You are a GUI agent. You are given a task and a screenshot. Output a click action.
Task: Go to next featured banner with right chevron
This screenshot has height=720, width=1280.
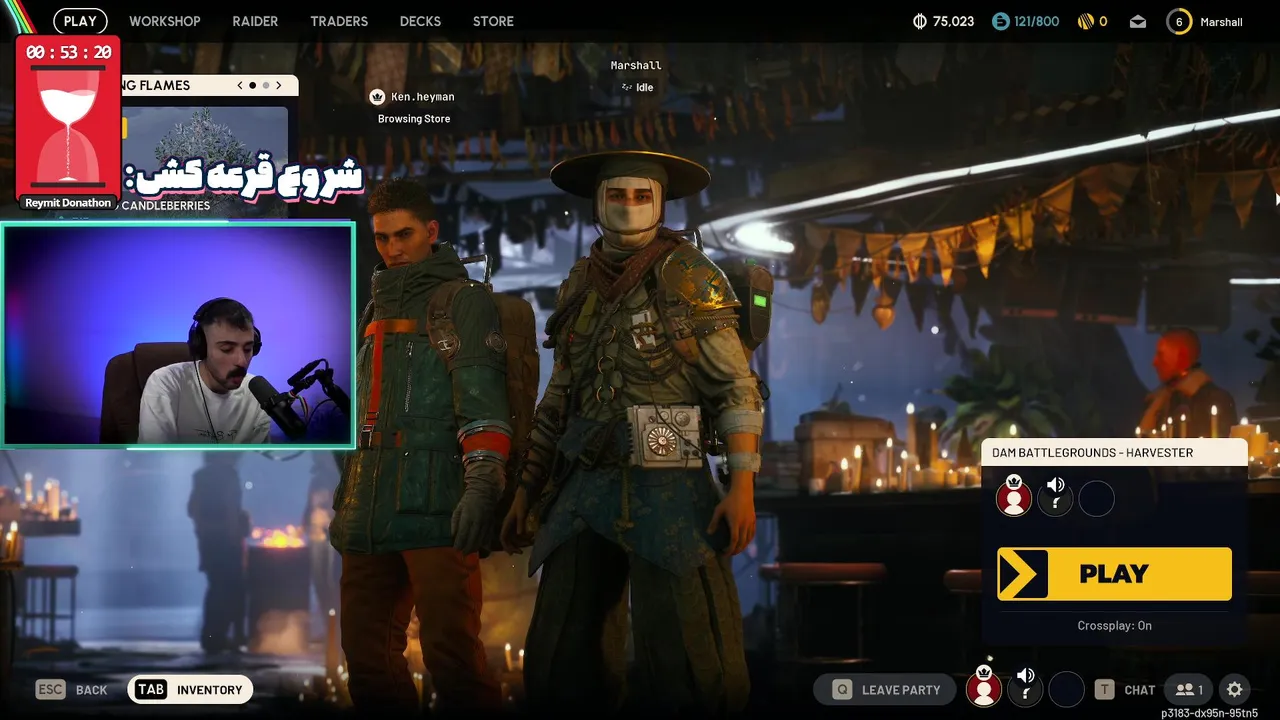click(x=279, y=85)
